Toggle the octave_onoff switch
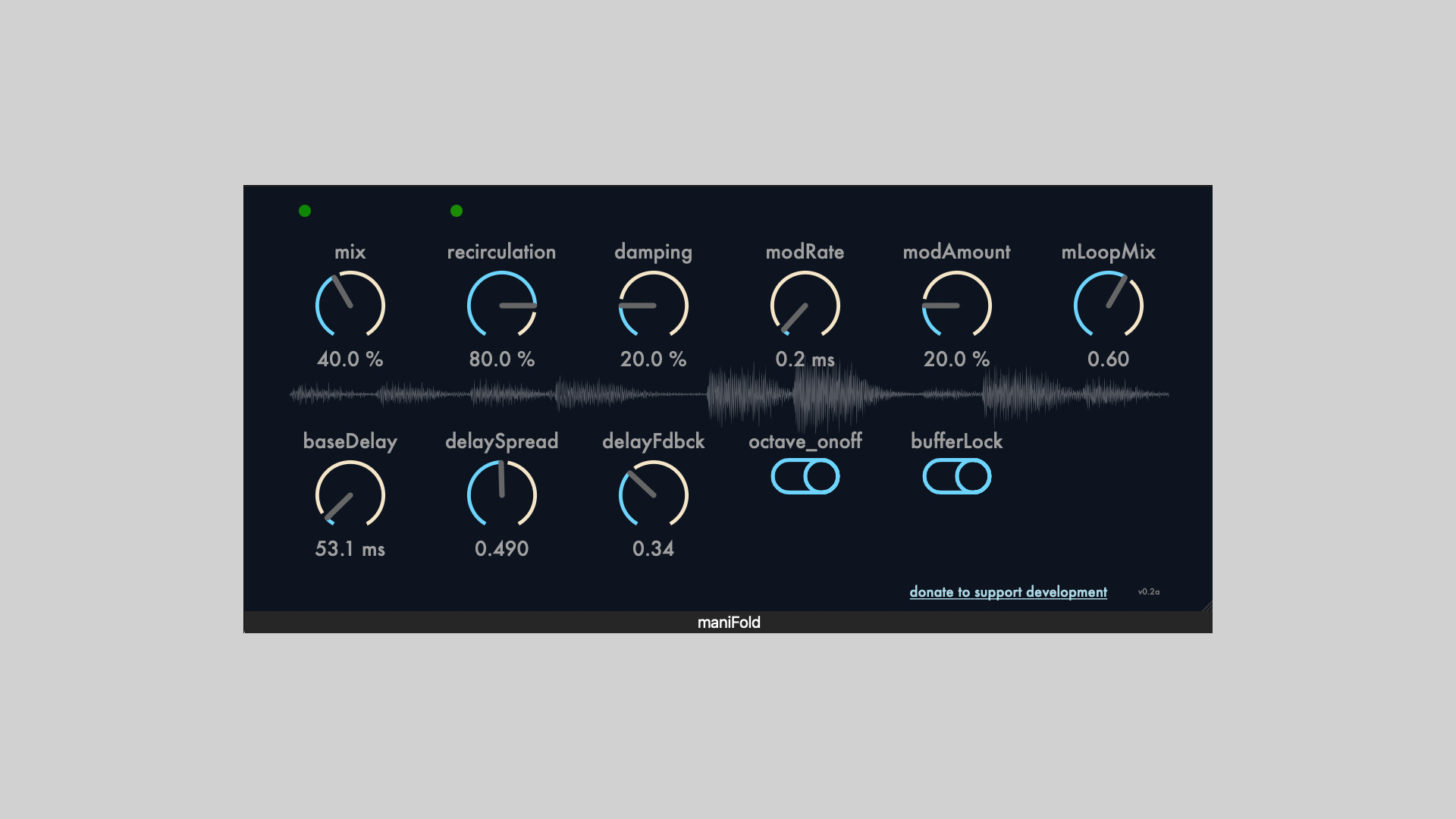The height and width of the screenshot is (819, 1456). tap(805, 476)
